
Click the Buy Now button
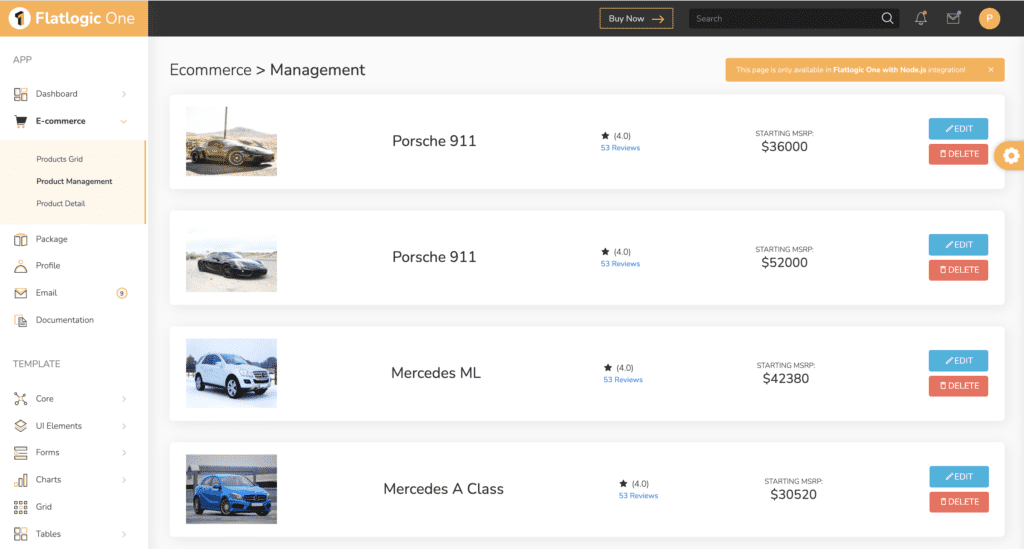point(636,18)
